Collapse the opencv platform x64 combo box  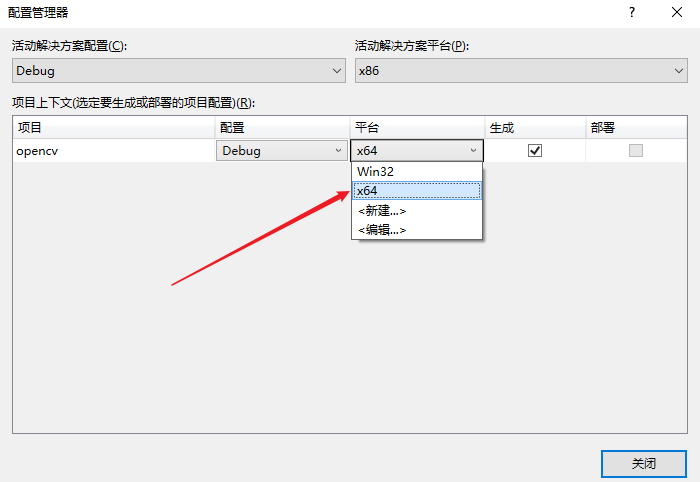[417, 151]
